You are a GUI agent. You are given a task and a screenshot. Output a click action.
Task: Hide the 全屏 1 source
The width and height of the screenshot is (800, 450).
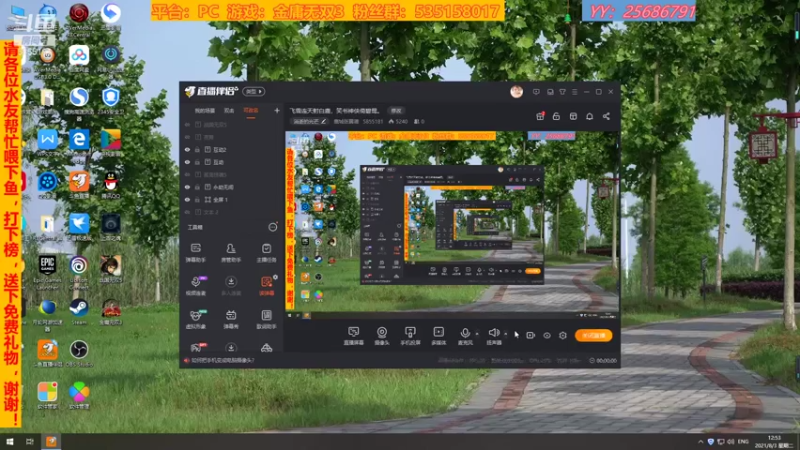(187, 199)
